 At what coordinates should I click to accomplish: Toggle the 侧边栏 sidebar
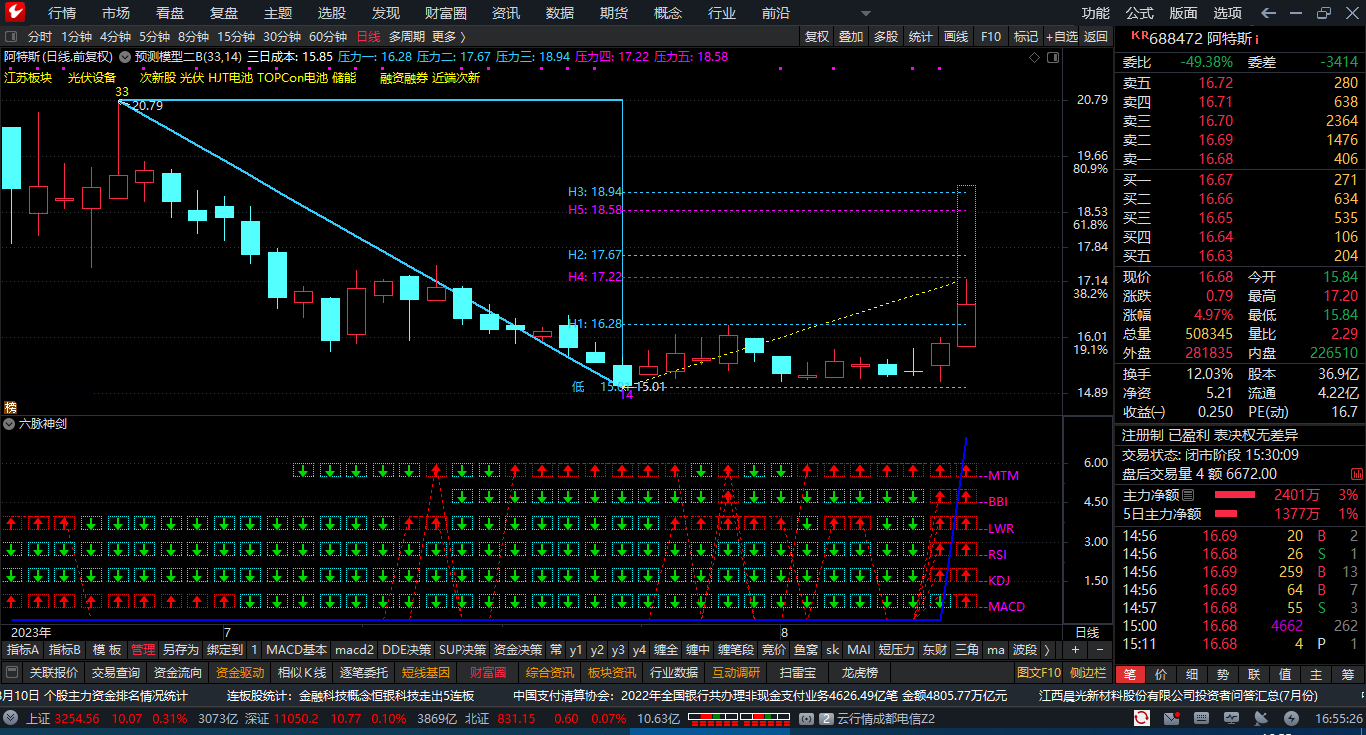pos(1088,672)
